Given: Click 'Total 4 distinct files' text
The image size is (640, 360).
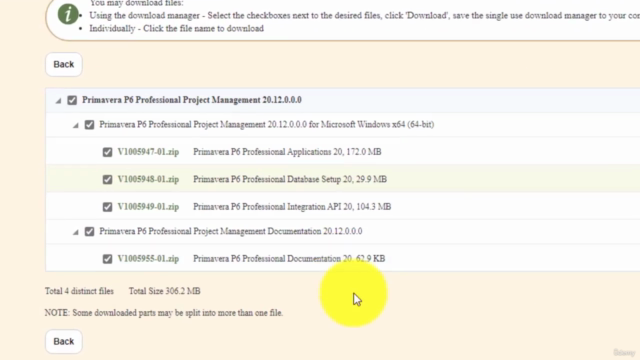Looking at the screenshot, I should point(79,291).
